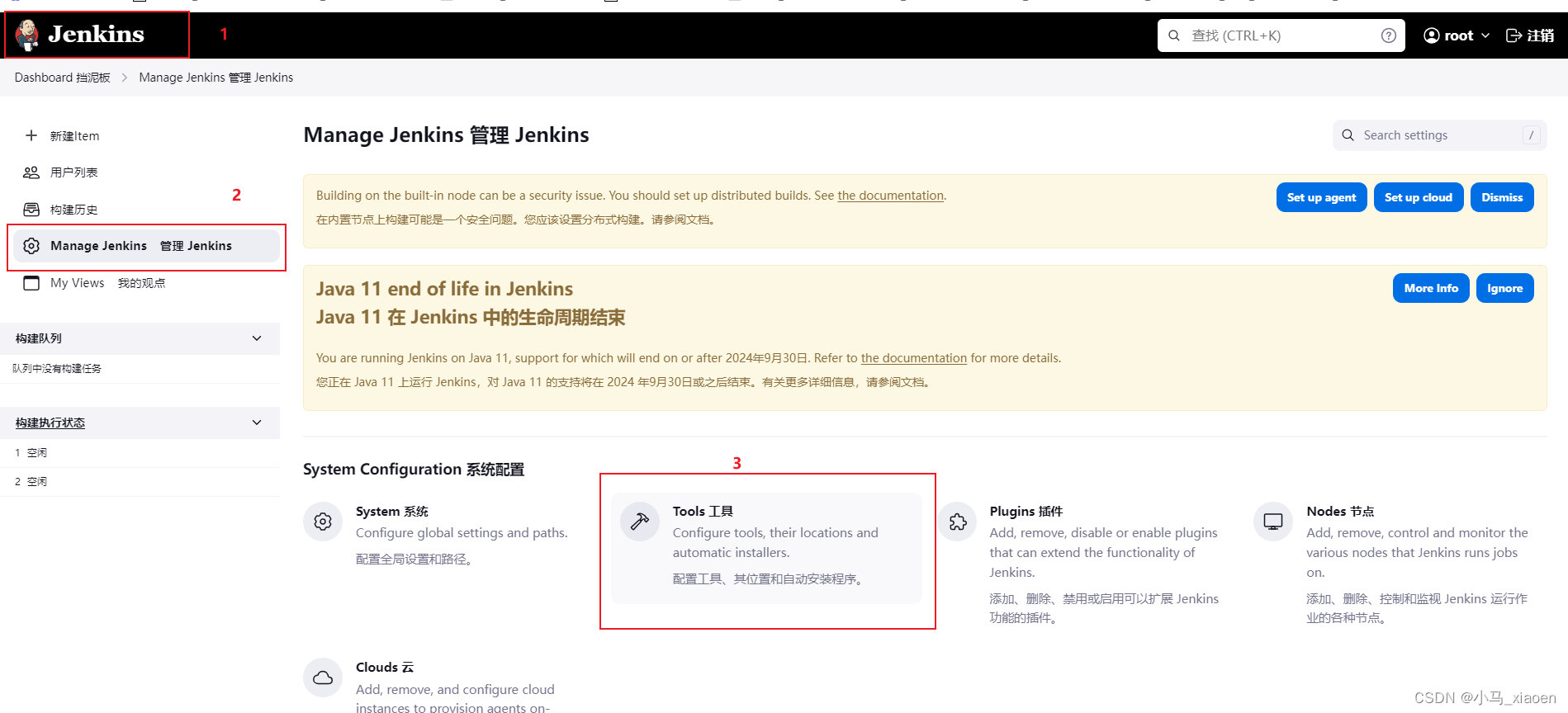Click the plus icon for 新建Item

31,135
